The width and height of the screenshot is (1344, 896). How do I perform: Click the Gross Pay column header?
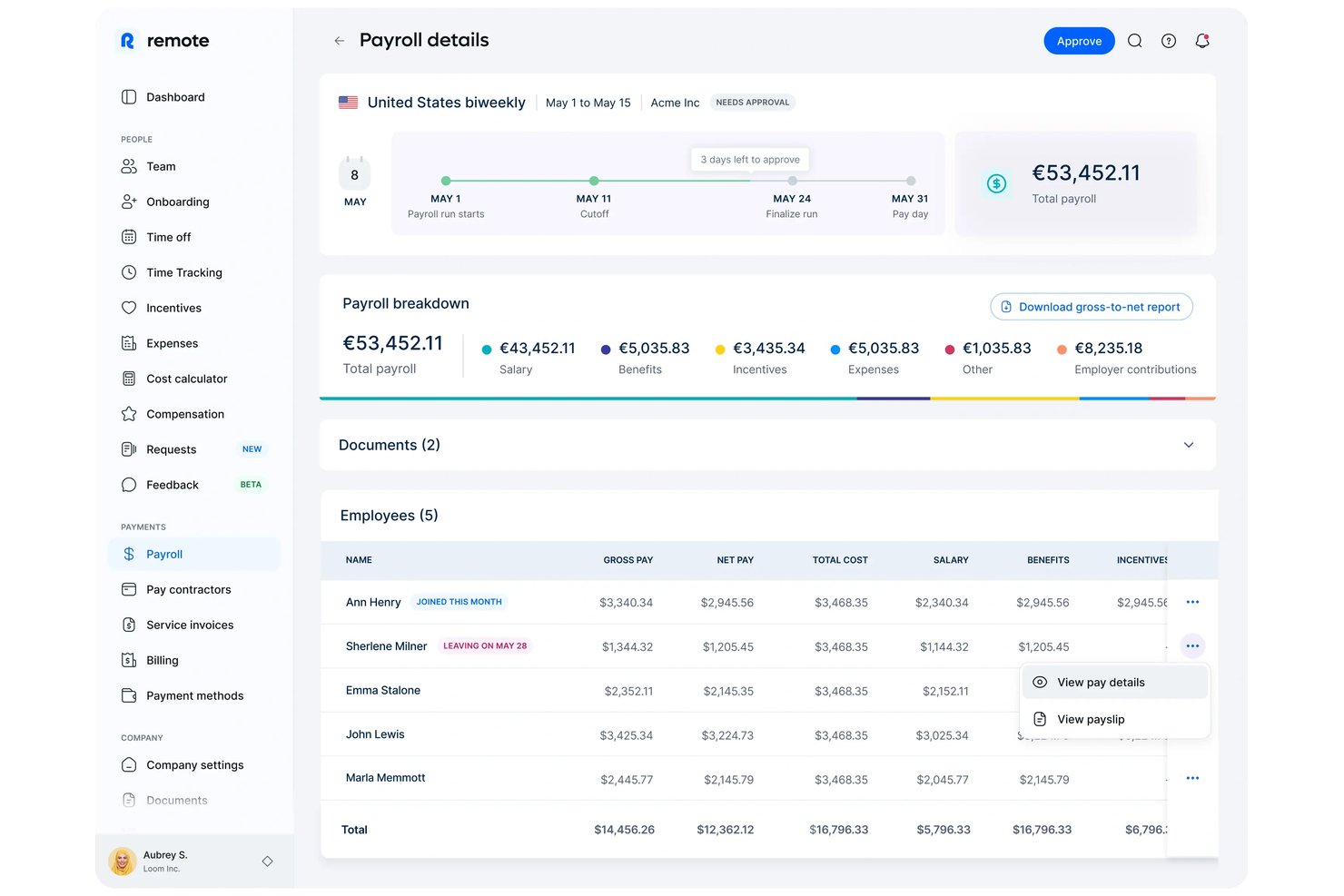click(x=628, y=560)
